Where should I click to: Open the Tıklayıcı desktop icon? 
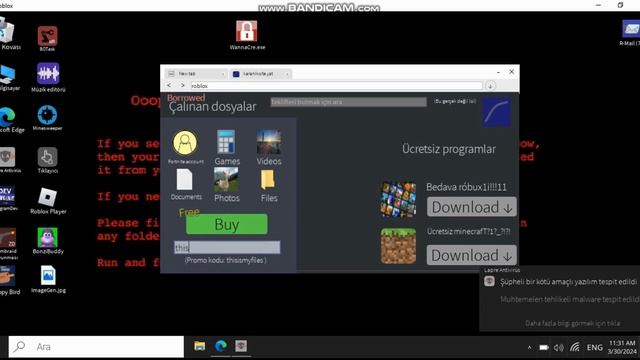48,157
